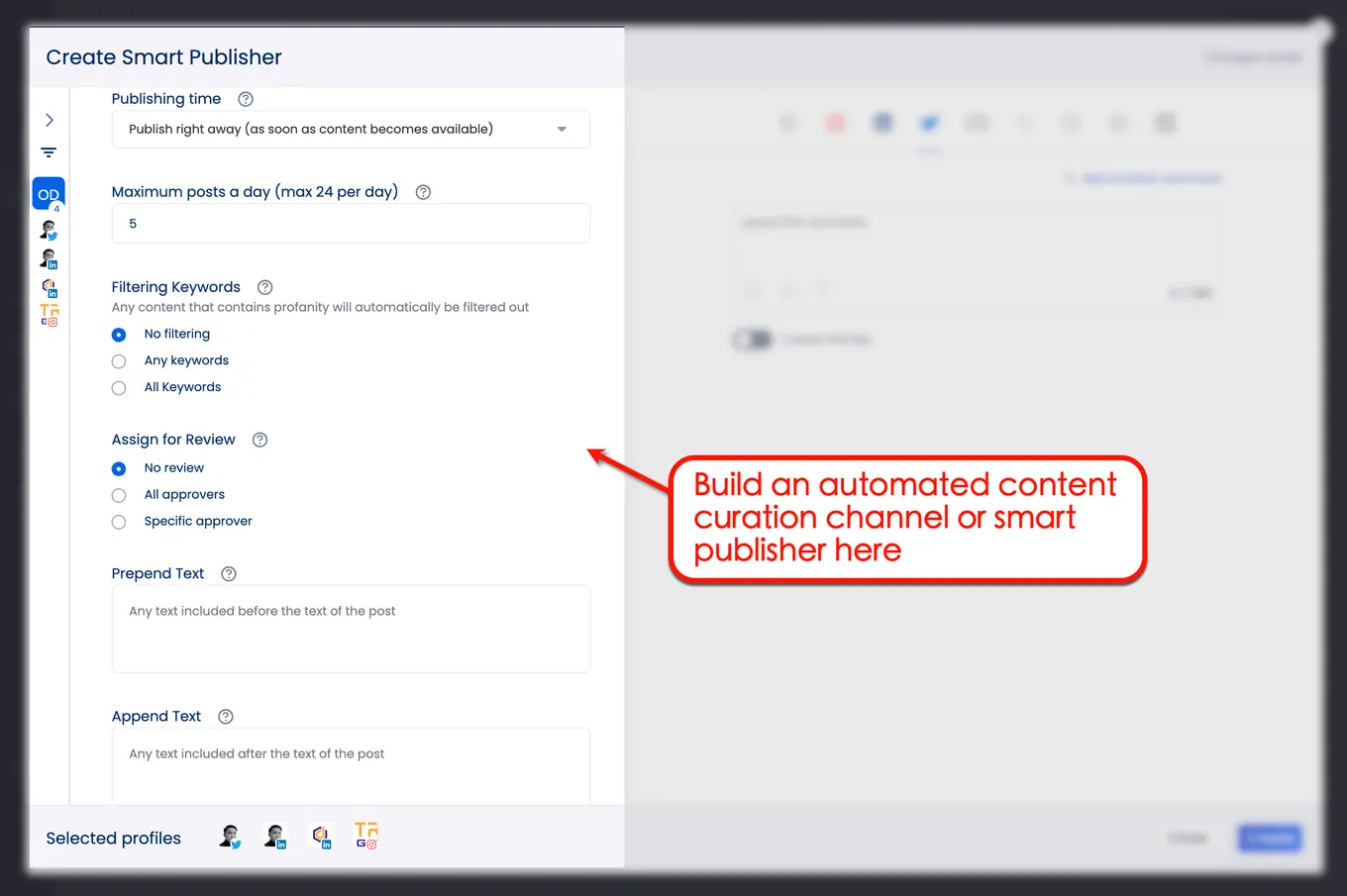1347x896 pixels.
Task: Choose the Specific approver option
Action: coord(119,522)
